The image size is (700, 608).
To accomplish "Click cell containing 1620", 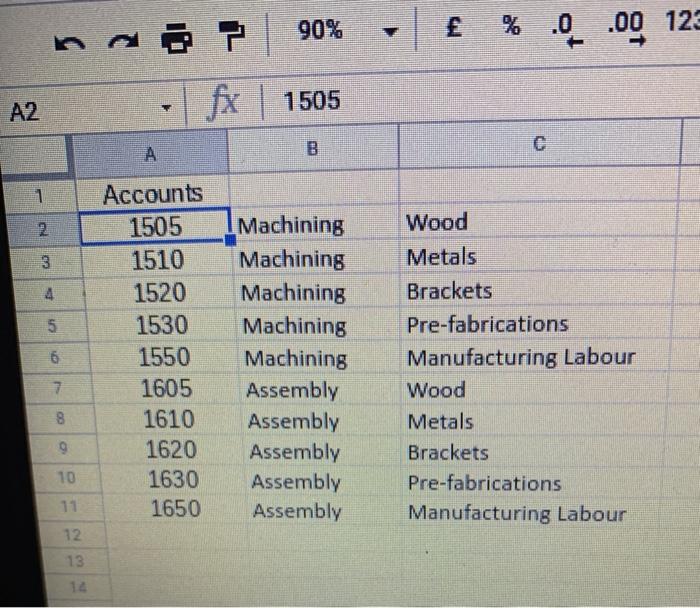I will [171, 450].
